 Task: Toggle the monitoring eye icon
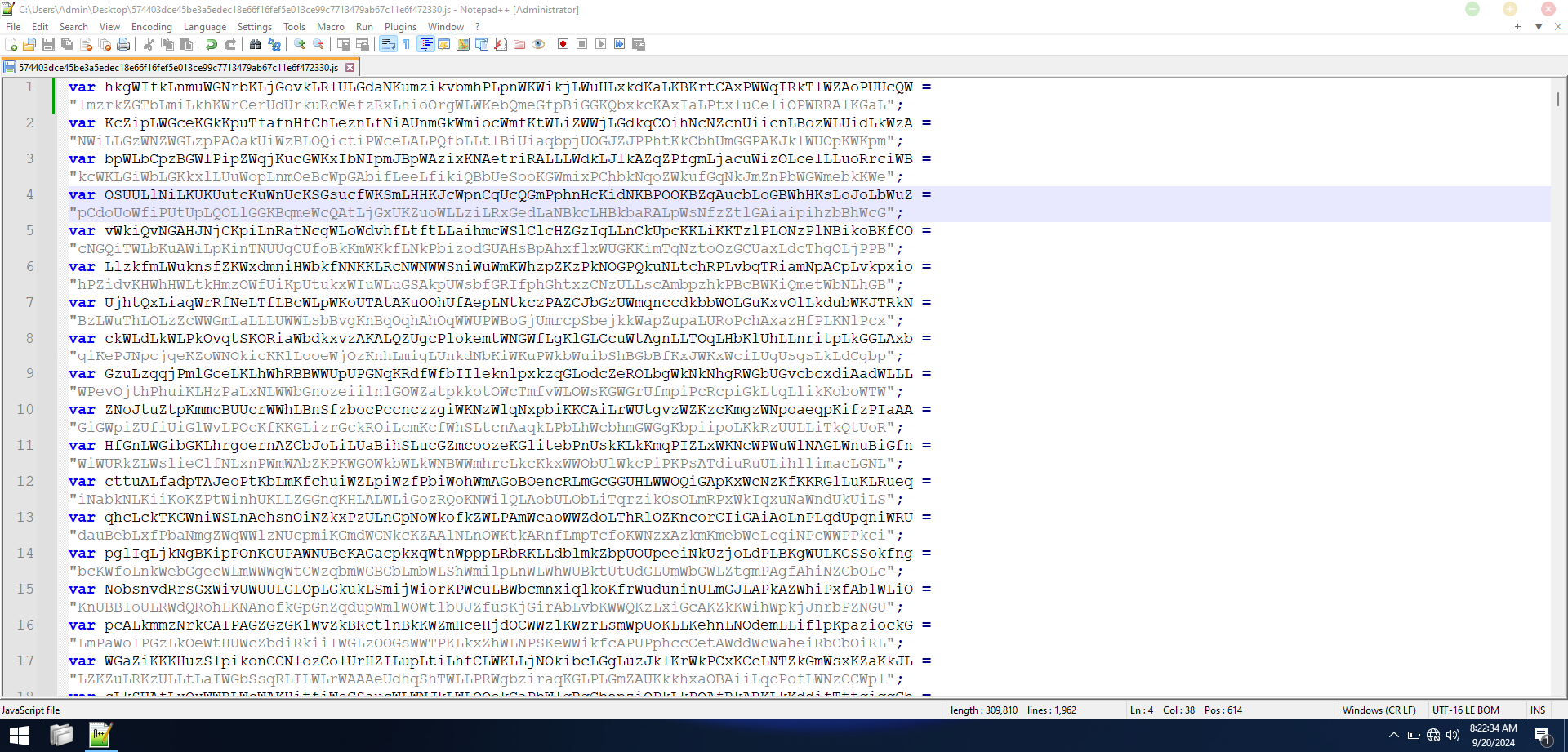coord(538,44)
